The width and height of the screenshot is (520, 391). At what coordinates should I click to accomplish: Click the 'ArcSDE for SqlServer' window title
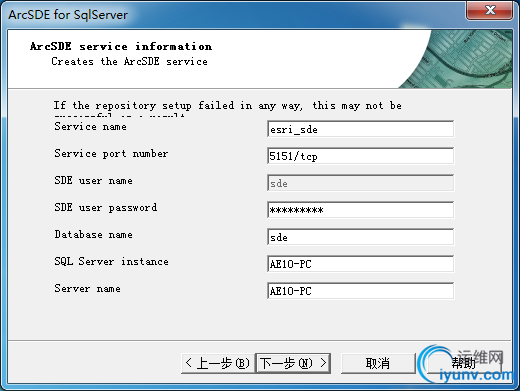[x=68, y=15]
